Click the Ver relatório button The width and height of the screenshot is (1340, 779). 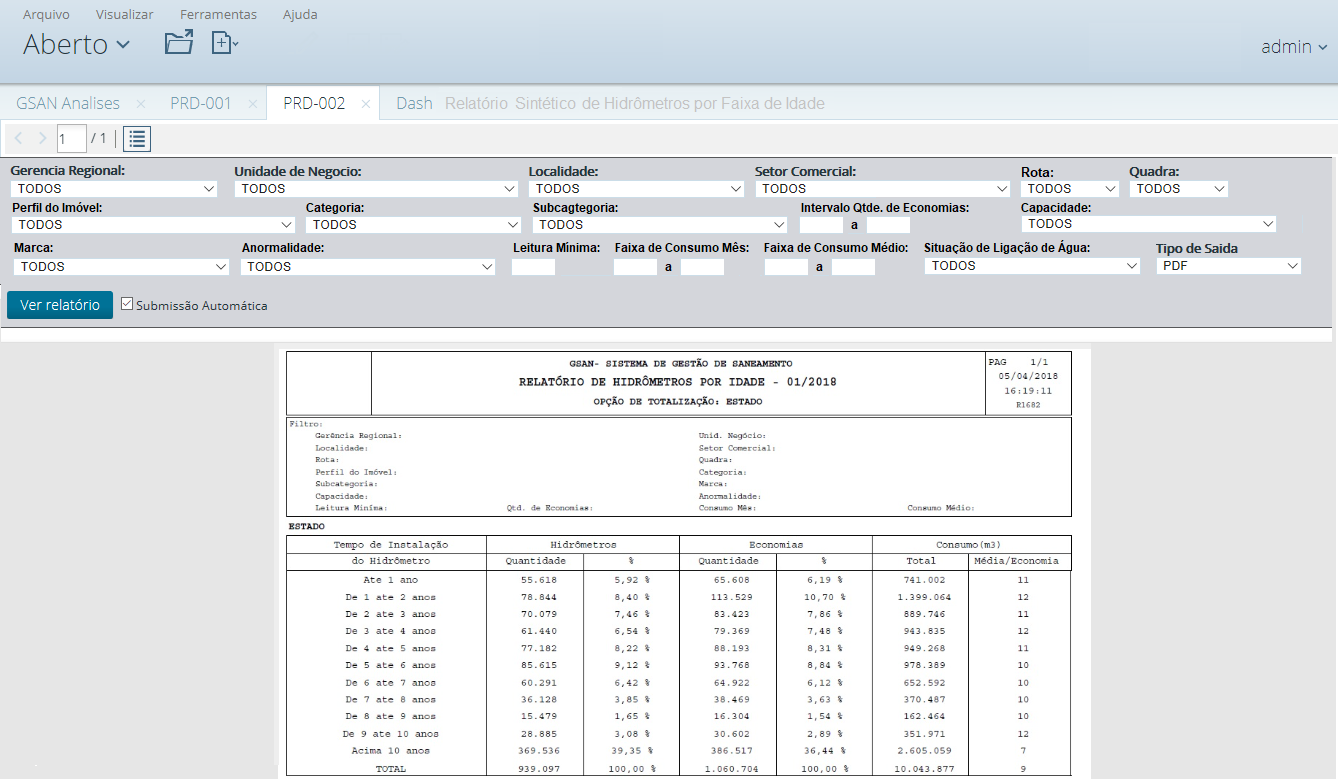tap(60, 305)
